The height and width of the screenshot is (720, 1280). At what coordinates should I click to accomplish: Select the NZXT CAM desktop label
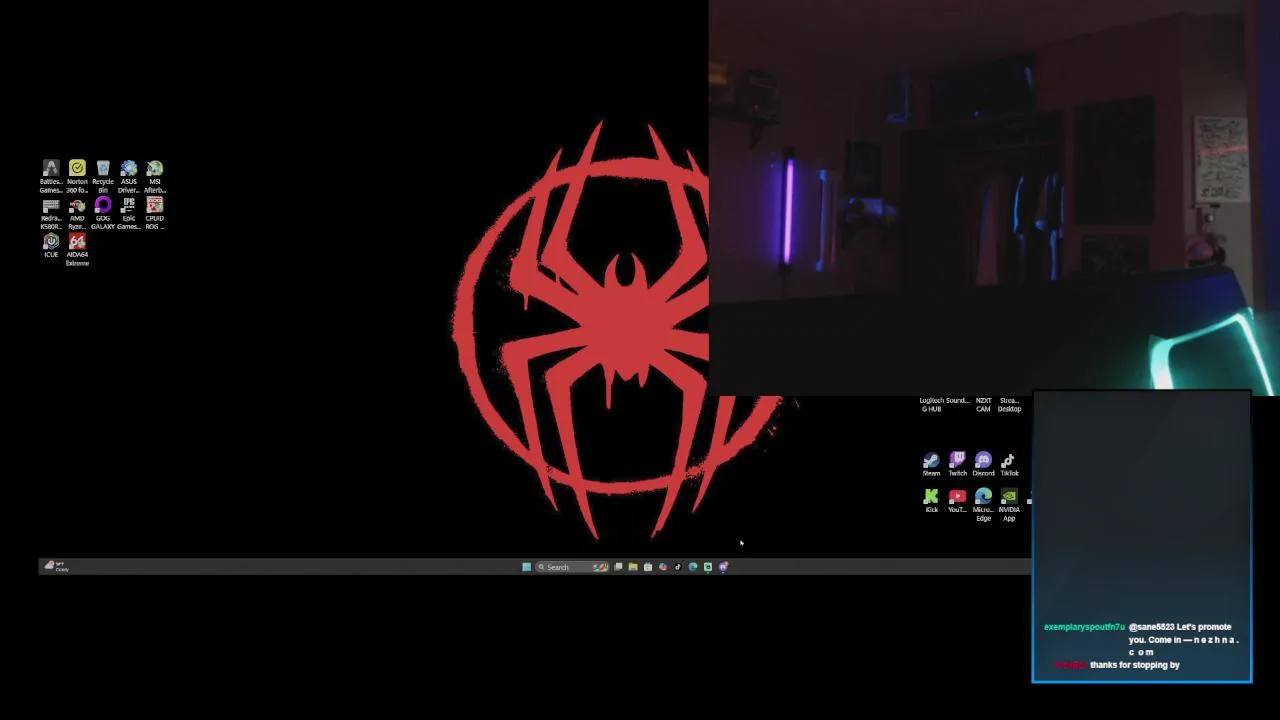[x=983, y=404]
